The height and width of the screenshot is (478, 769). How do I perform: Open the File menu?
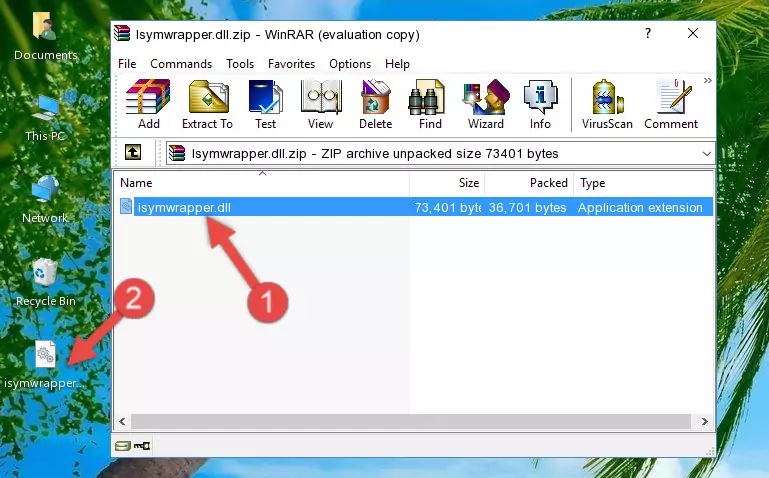point(127,64)
